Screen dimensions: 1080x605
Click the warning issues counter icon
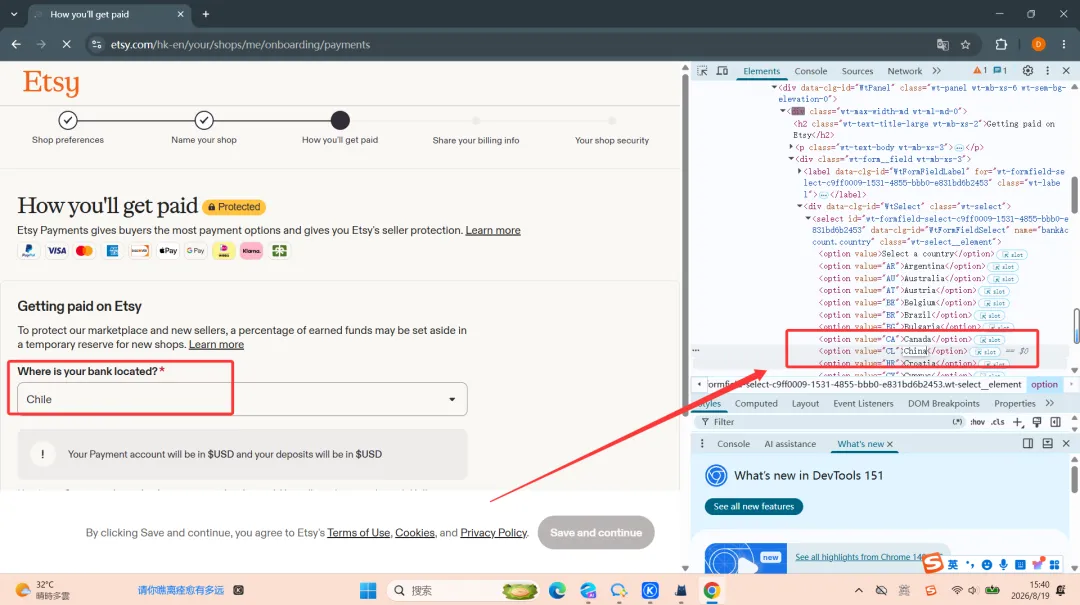tap(979, 70)
